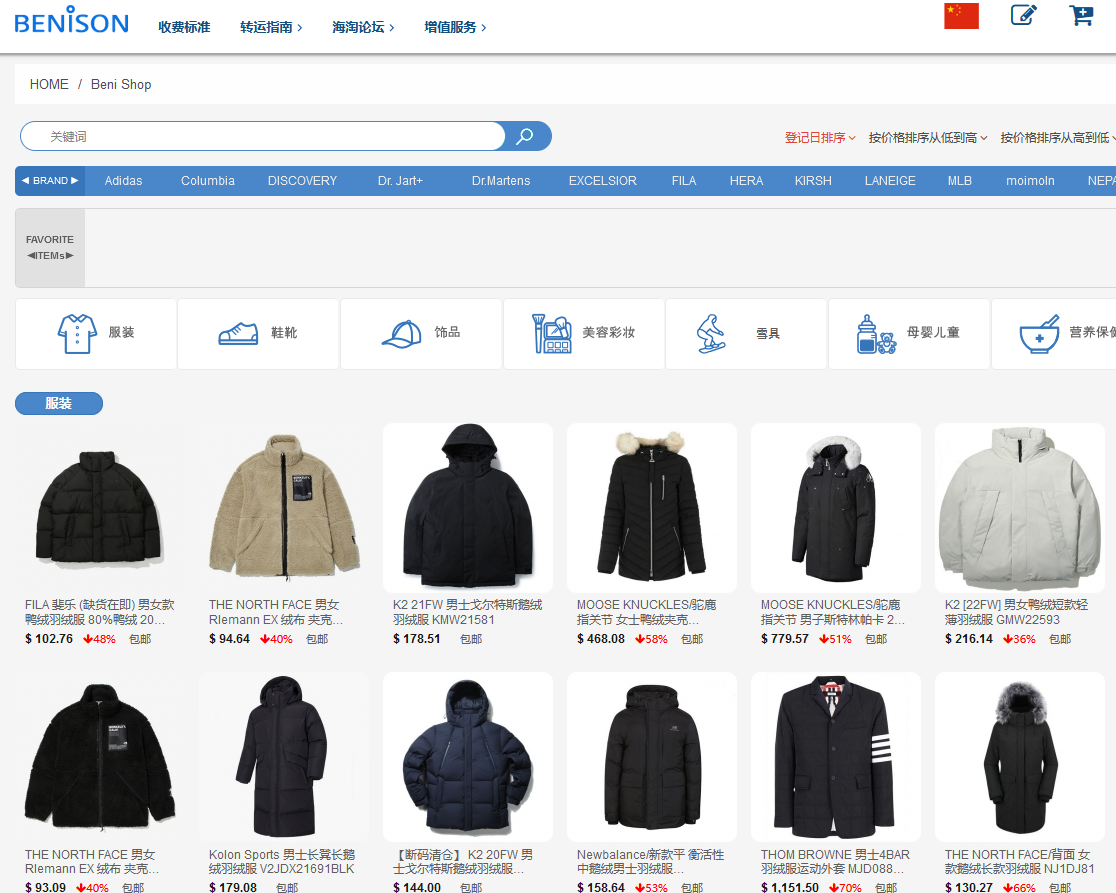This screenshot has height=893, width=1116.
Task: Open the shopping cart icon
Action: [1081, 15]
